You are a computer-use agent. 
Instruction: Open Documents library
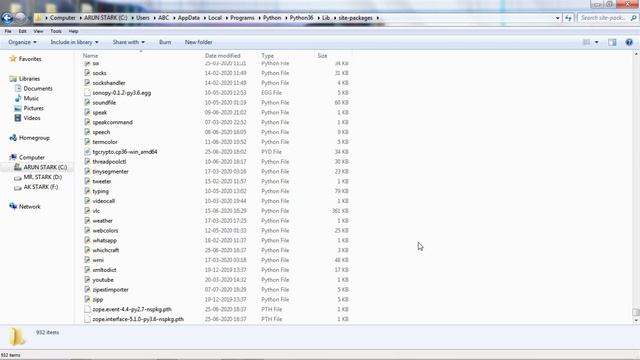point(38,89)
